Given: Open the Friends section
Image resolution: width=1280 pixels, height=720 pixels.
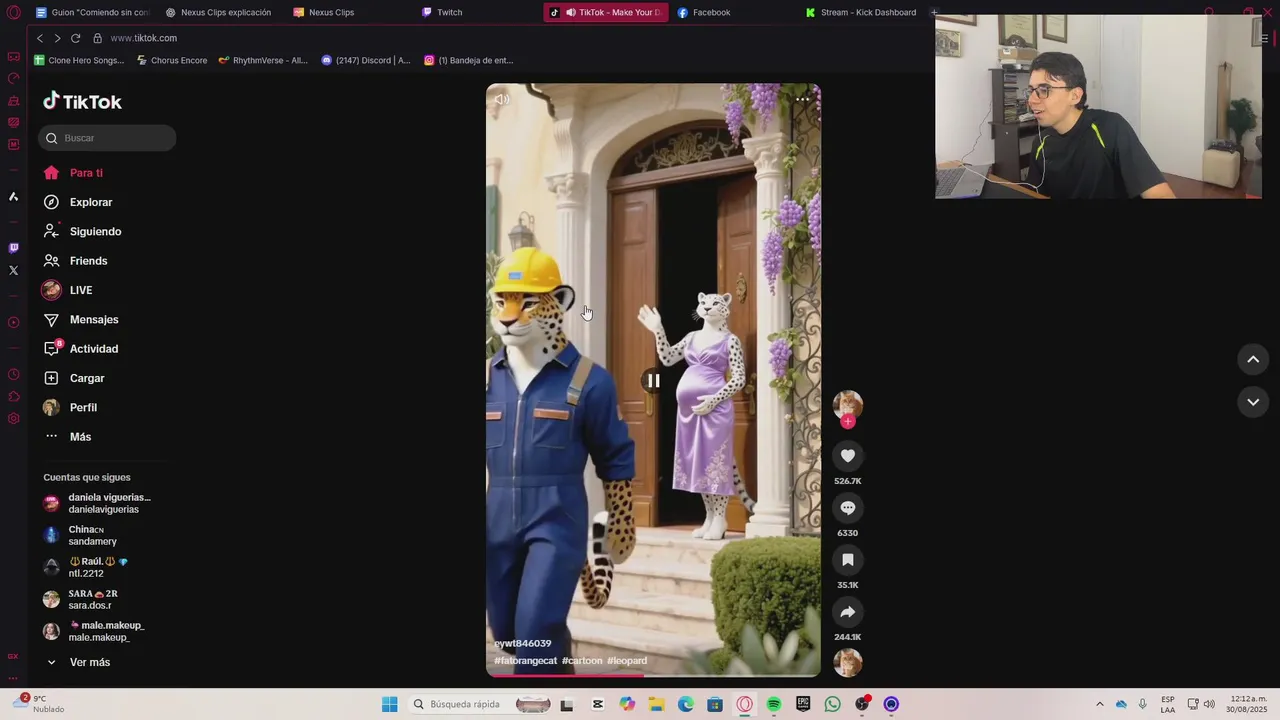Looking at the screenshot, I should 75,261.
